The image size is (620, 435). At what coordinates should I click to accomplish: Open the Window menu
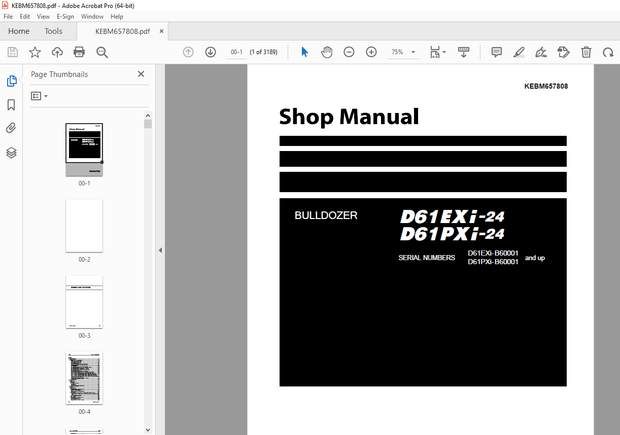[92, 17]
